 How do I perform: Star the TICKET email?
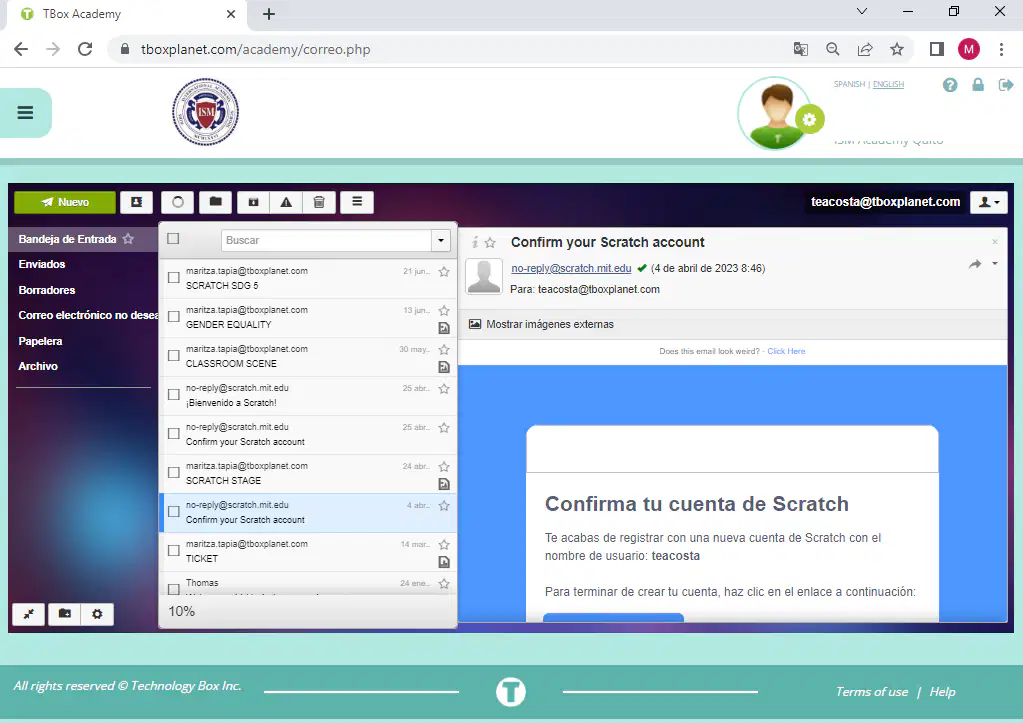444,544
